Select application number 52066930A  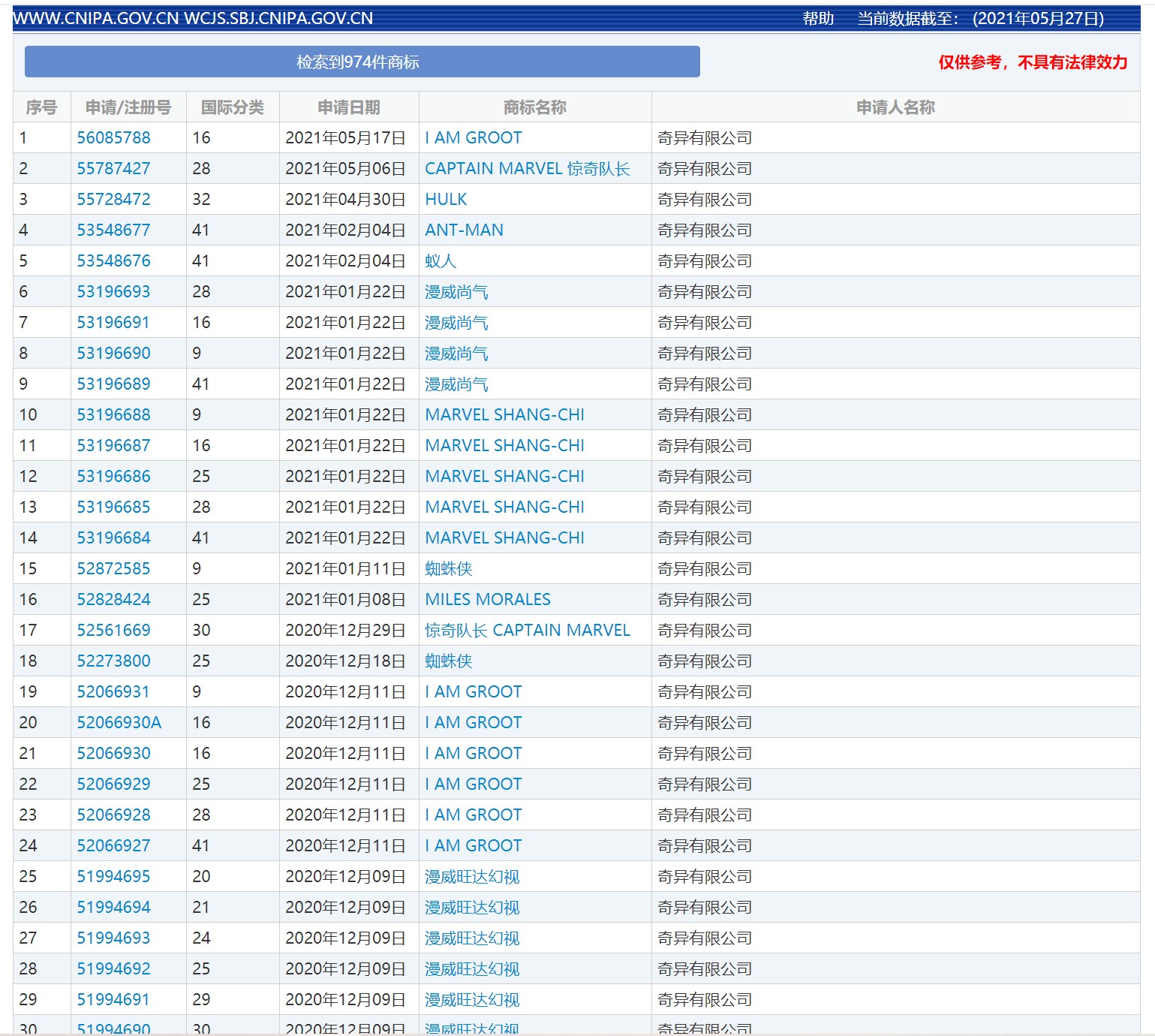click(119, 723)
